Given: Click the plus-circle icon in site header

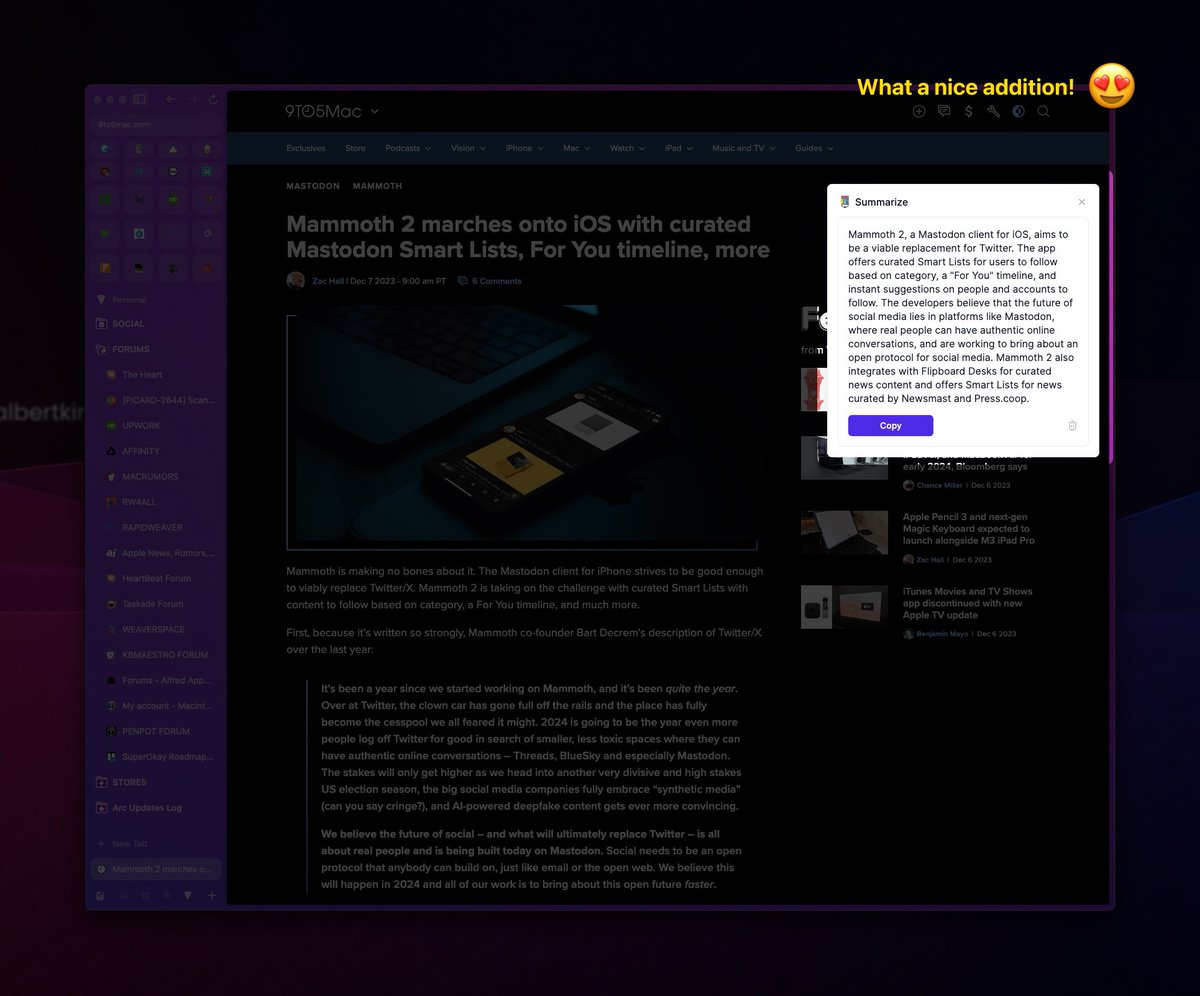Looking at the screenshot, I should [919, 112].
